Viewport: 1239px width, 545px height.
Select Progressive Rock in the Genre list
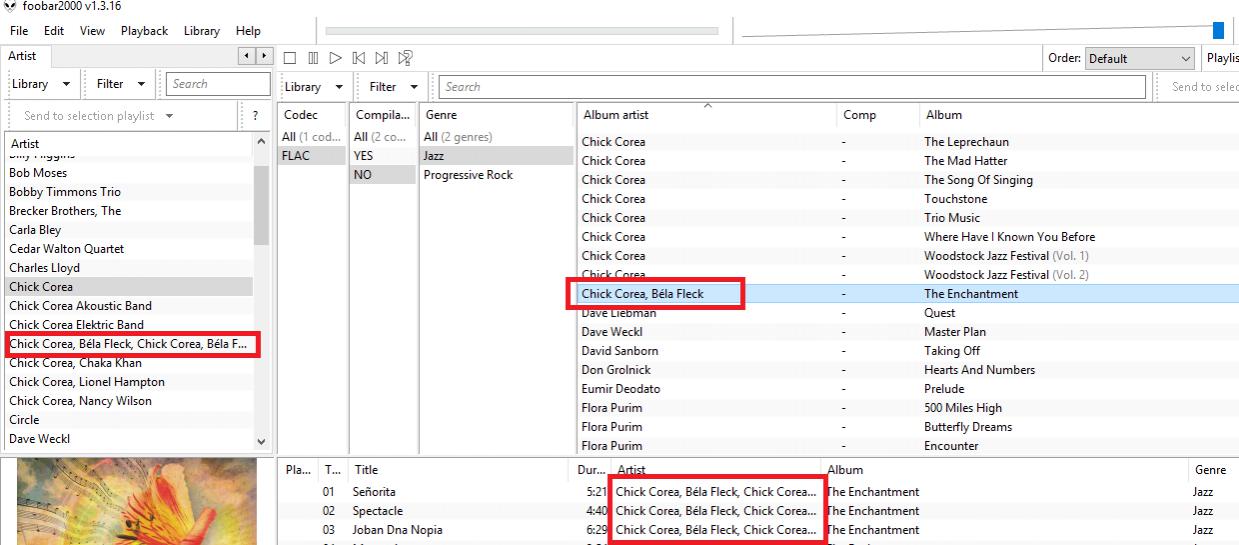(468, 175)
